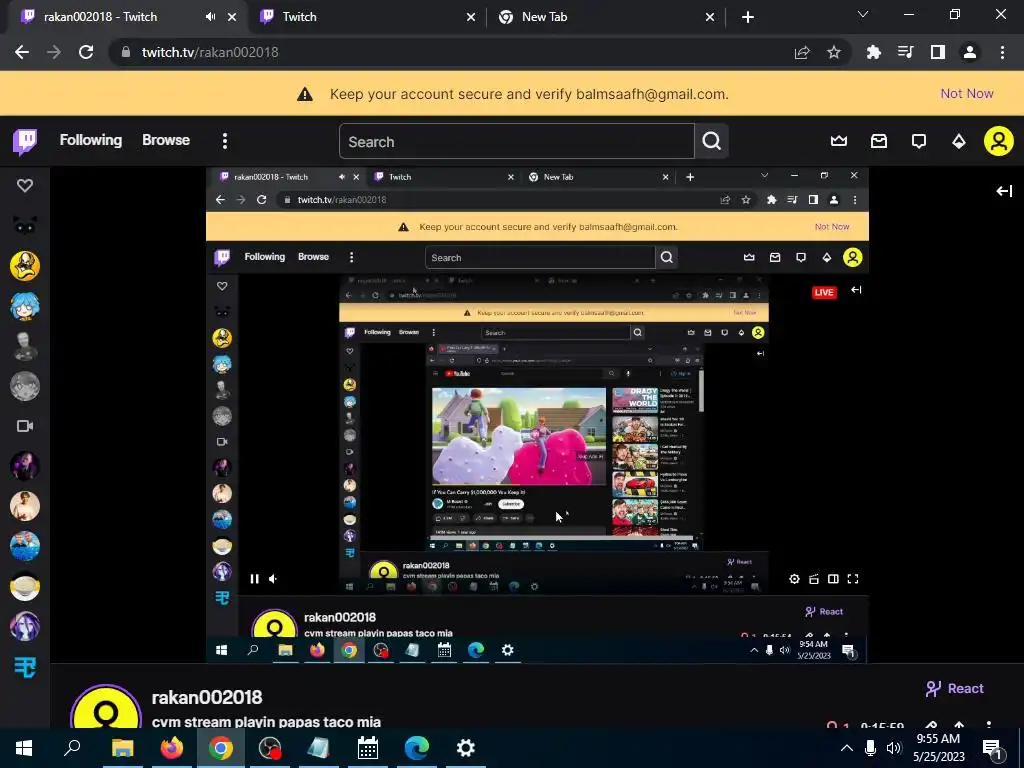Pause the stream playback

[255, 579]
